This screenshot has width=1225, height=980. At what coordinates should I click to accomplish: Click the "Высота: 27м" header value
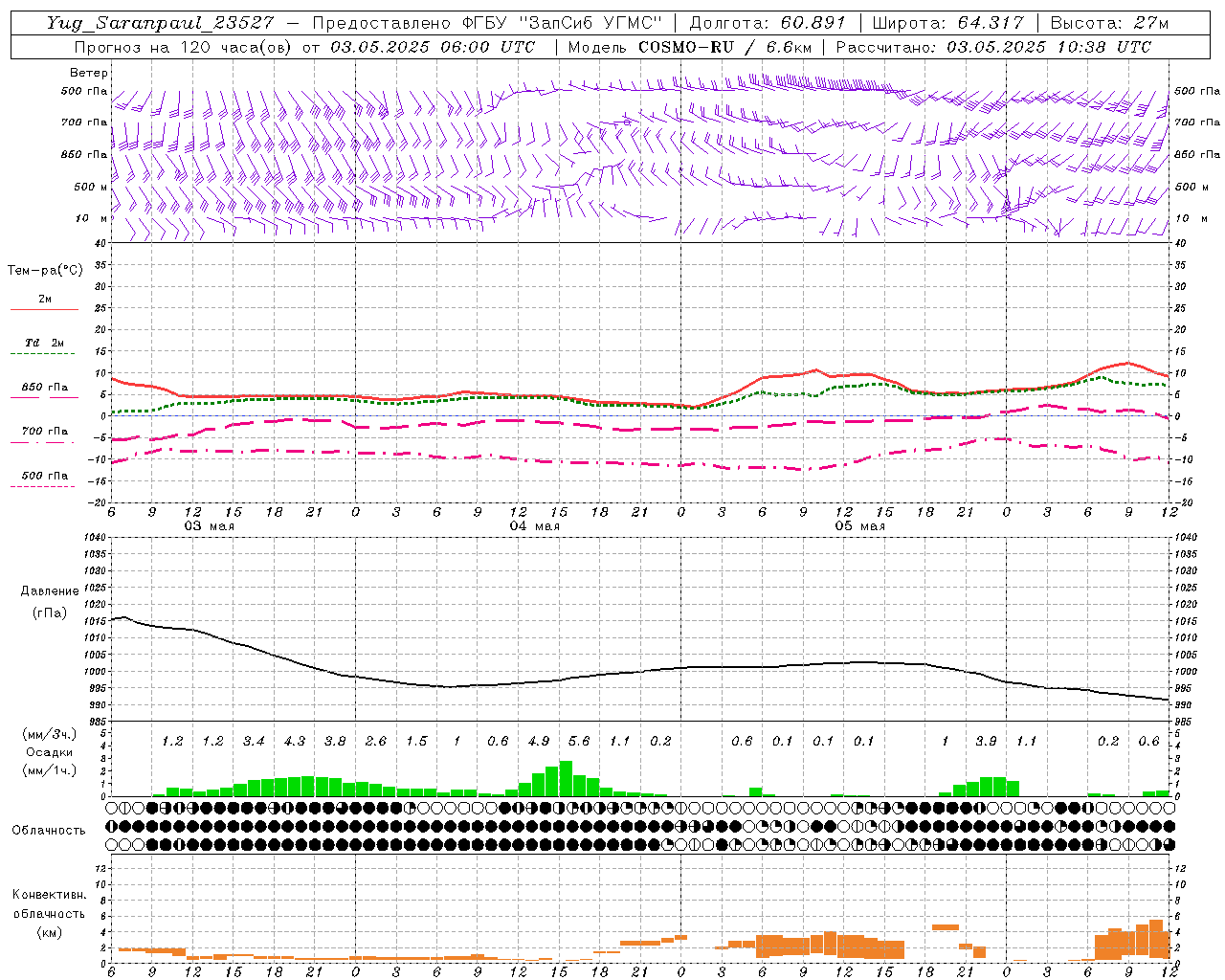tap(1110, 23)
